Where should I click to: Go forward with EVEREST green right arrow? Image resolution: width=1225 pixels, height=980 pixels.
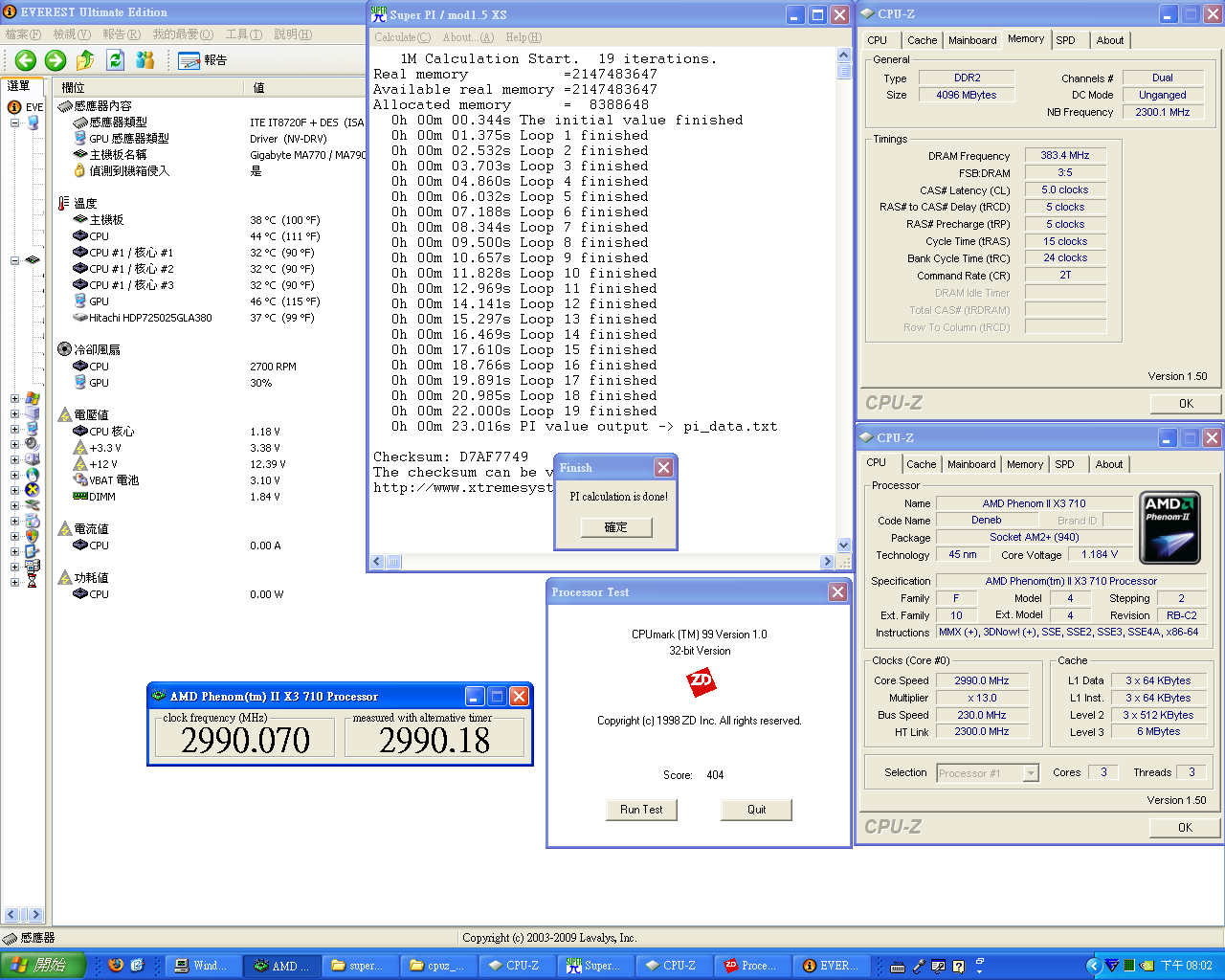coord(56,60)
